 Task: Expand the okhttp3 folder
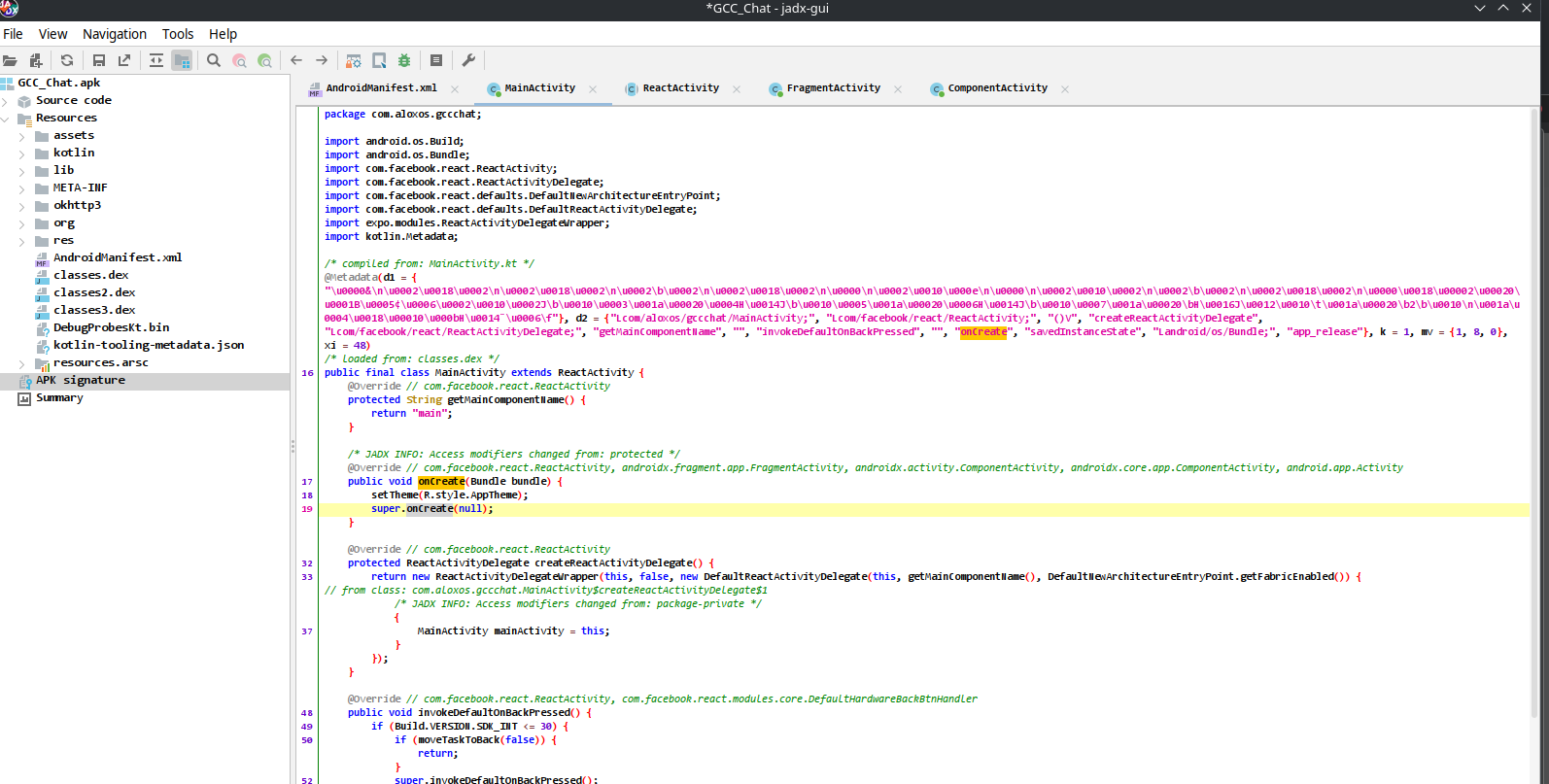pyautogui.click(x=22, y=206)
